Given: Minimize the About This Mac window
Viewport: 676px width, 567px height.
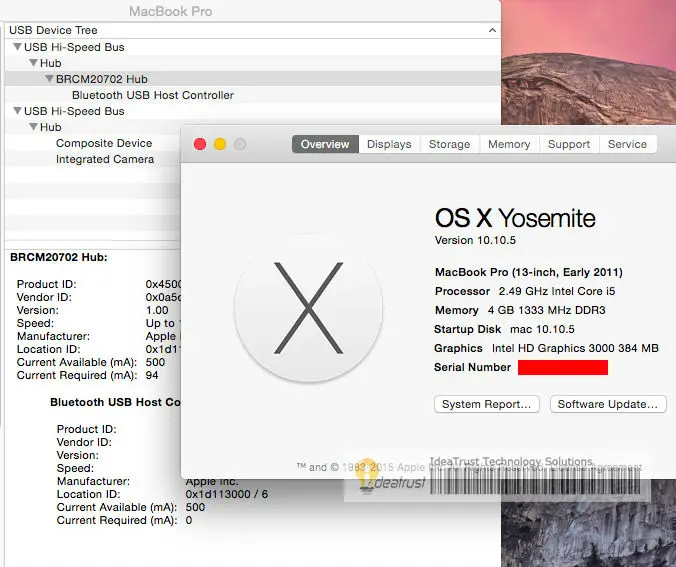Looking at the screenshot, I should point(220,144).
